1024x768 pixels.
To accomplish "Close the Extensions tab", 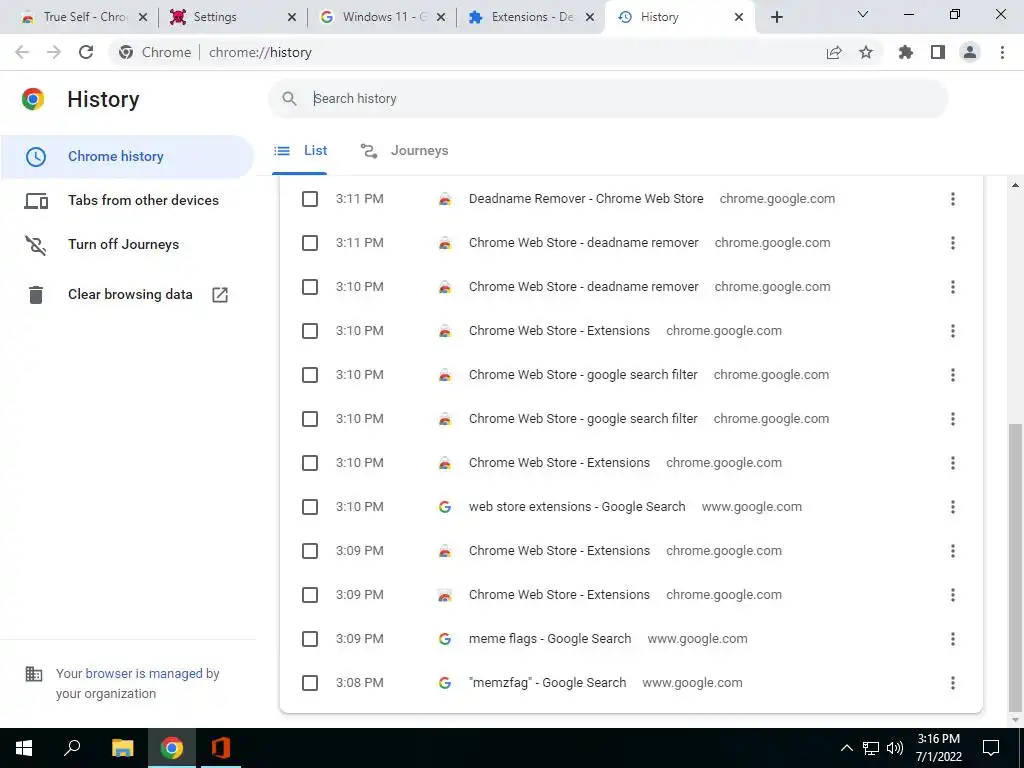I will pos(590,17).
